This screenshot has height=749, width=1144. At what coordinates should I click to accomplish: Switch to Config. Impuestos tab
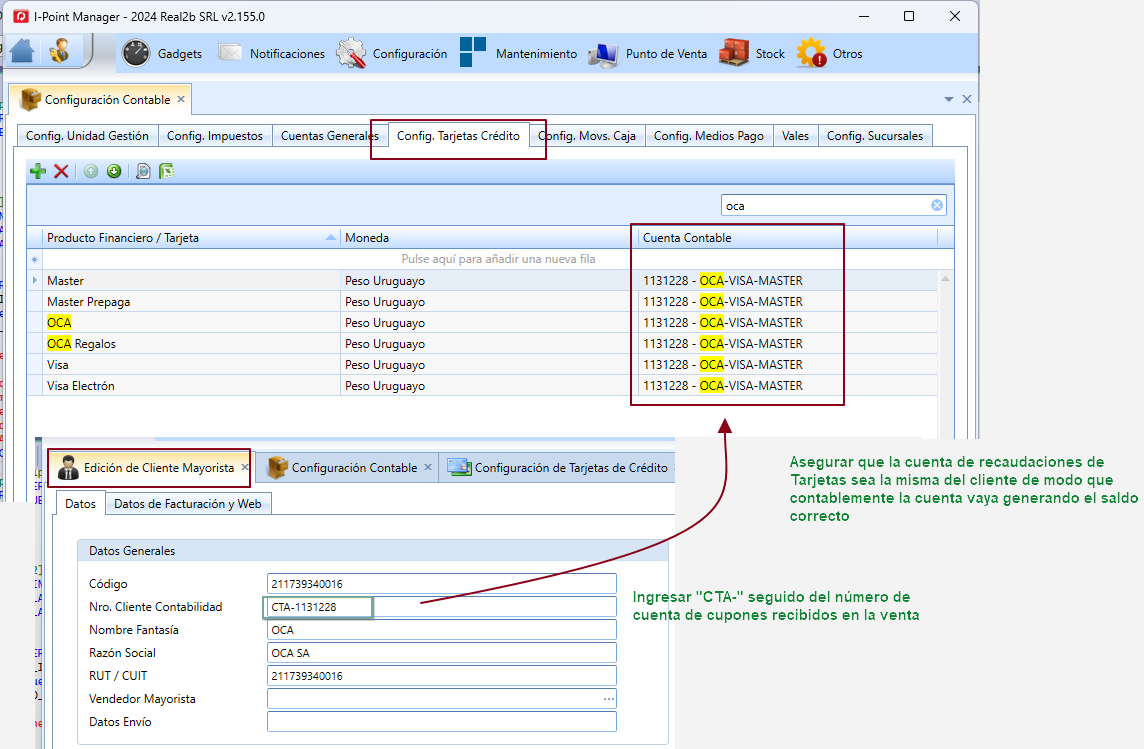214,136
